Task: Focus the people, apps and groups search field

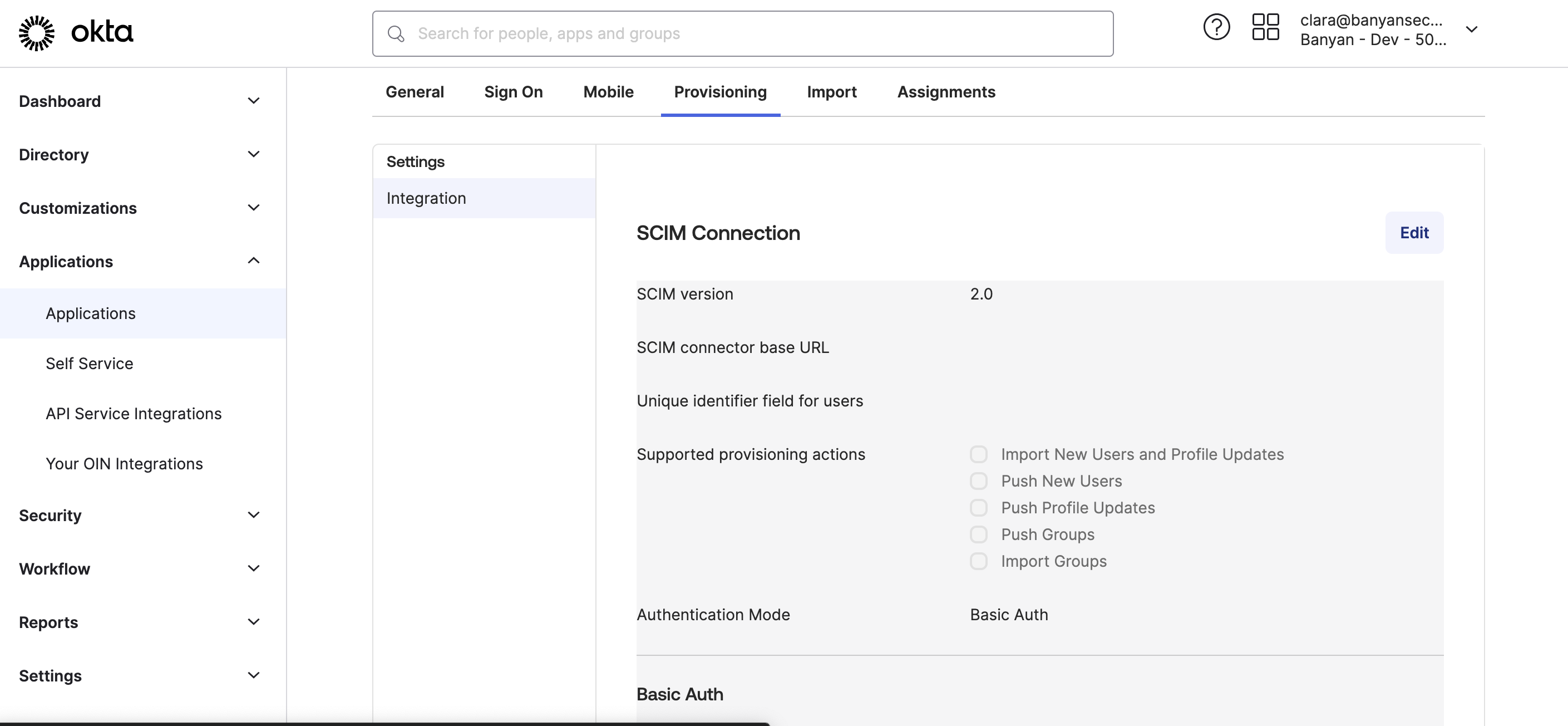Action: (x=755, y=34)
